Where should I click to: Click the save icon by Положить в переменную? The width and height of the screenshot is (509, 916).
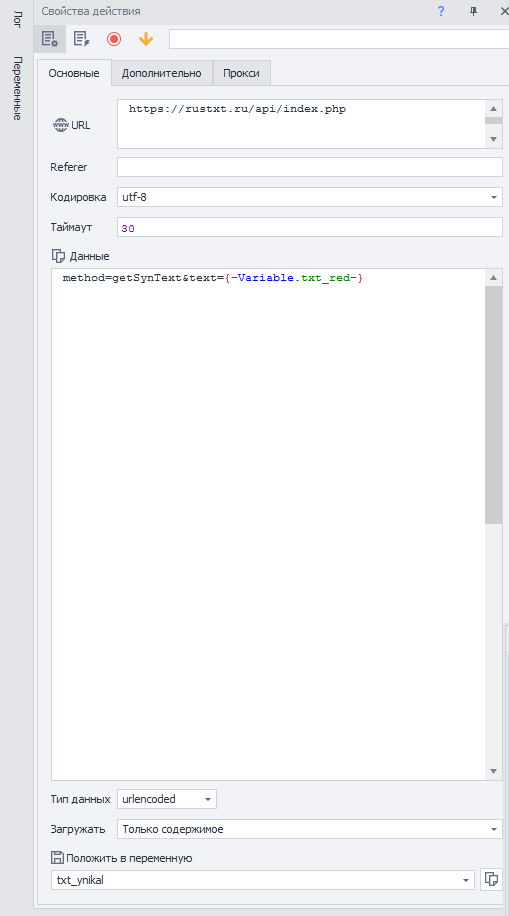[57, 858]
